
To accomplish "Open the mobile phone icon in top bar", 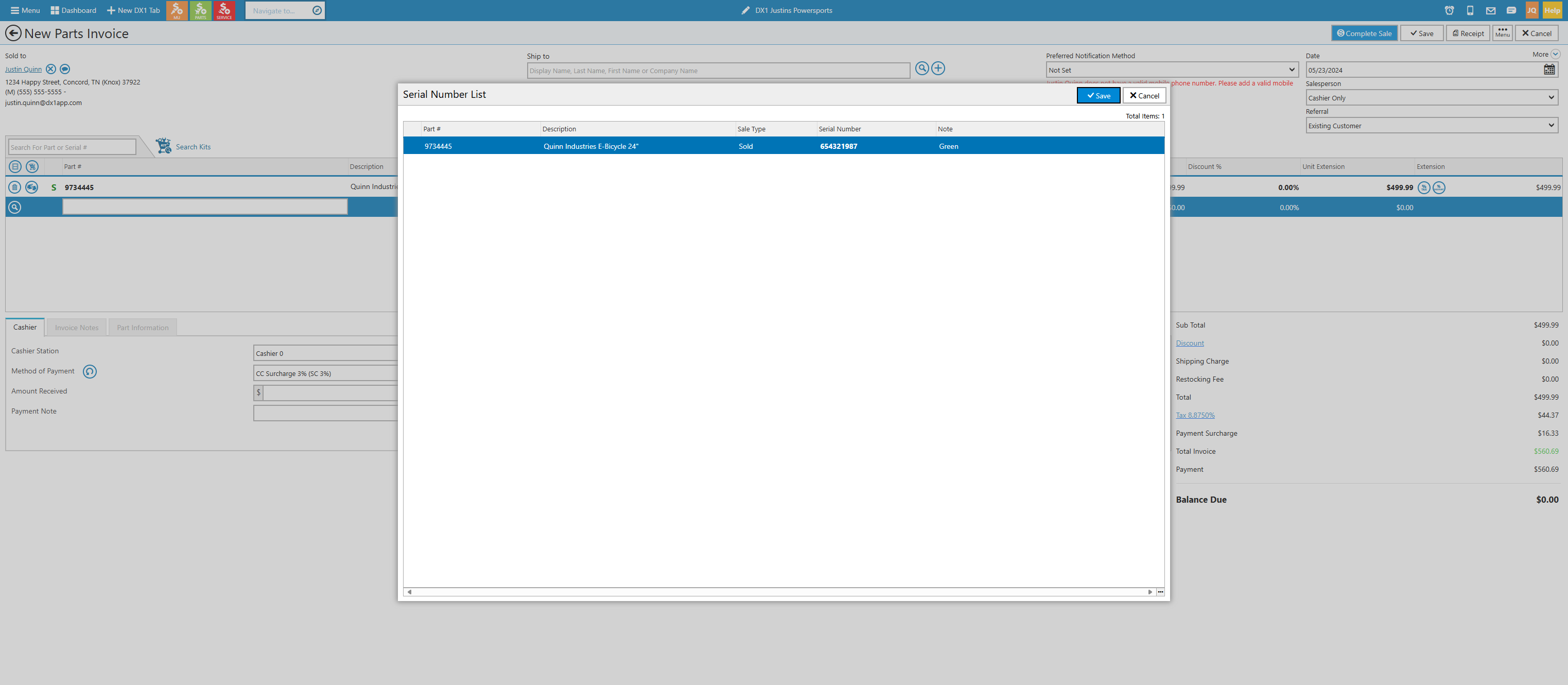I will click(x=1470, y=10).
